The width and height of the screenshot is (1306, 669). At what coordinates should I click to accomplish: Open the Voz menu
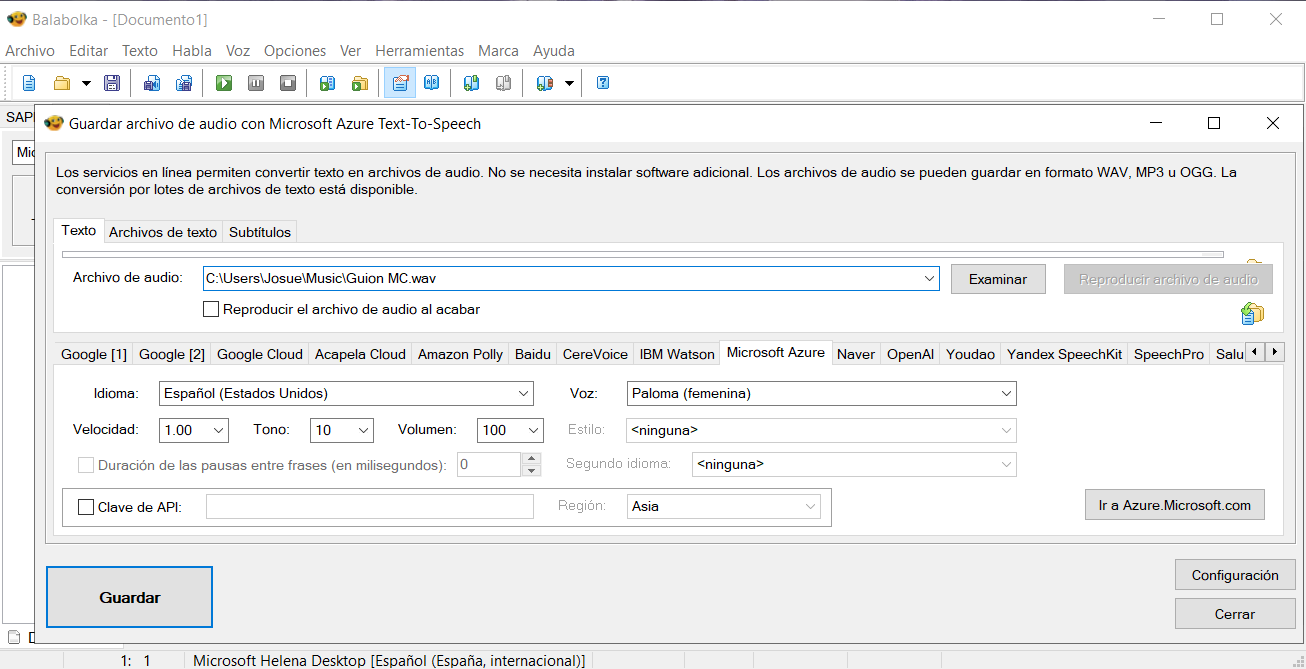[238, 51]
